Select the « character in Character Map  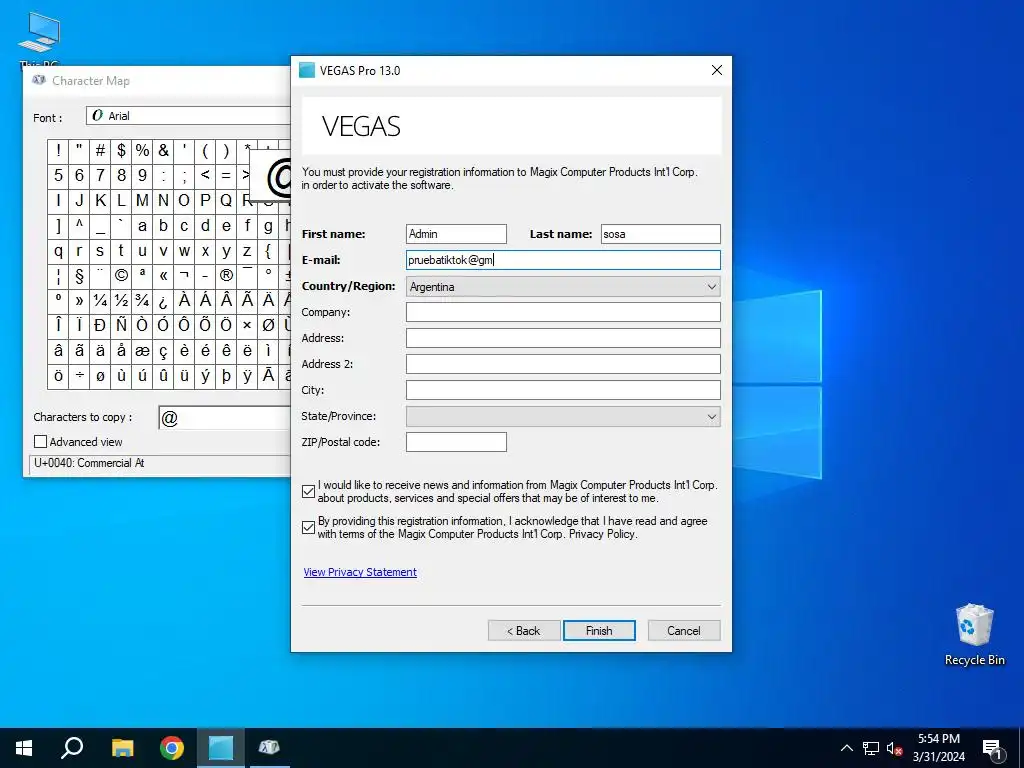[163, 276]
